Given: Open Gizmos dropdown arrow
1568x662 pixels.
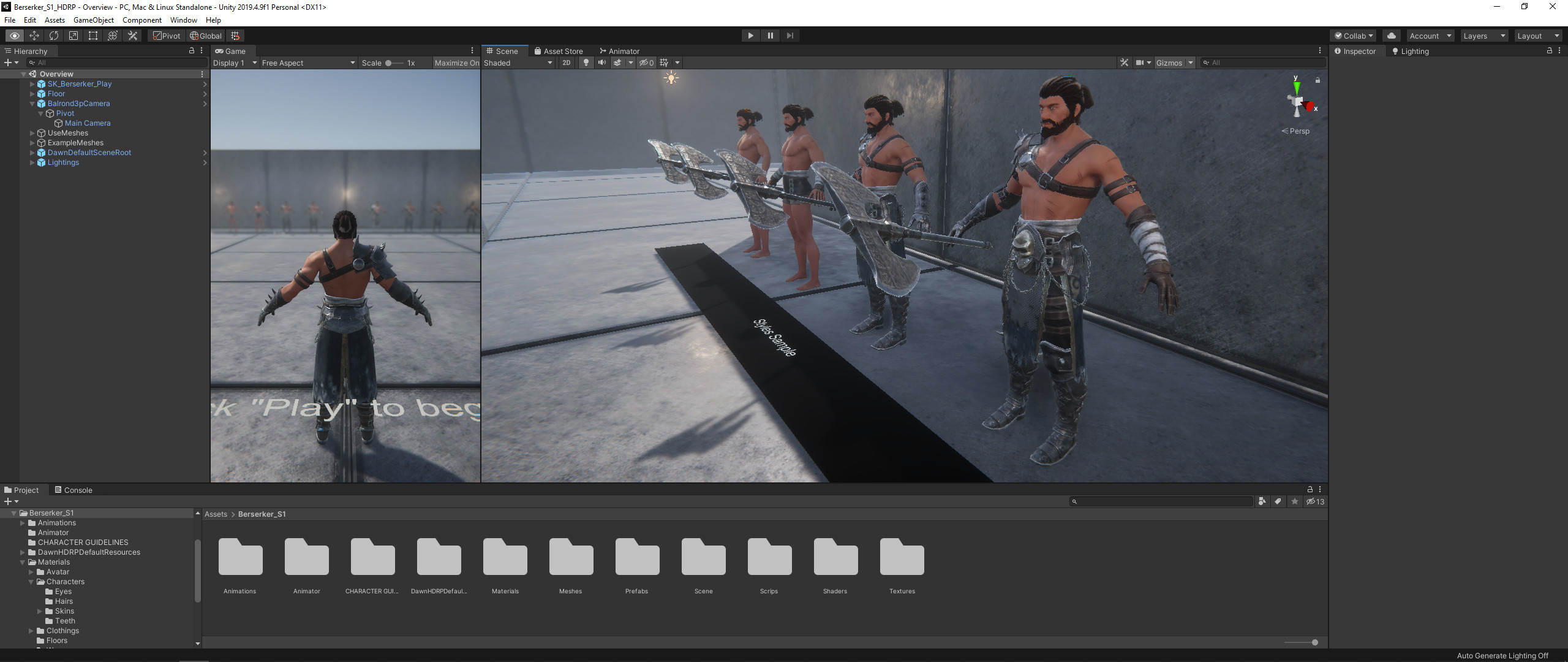Looking at the screenshot, I should coord(1190,63).
